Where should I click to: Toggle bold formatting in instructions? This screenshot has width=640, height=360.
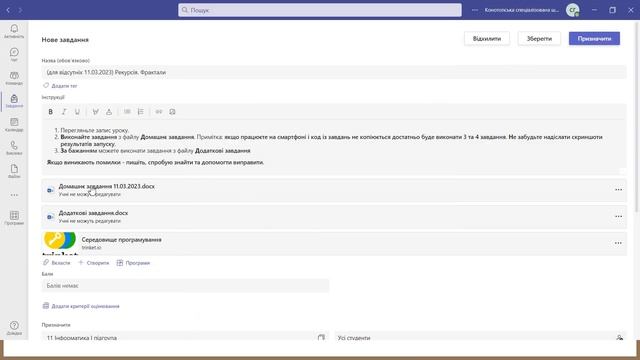coord(51,111)
